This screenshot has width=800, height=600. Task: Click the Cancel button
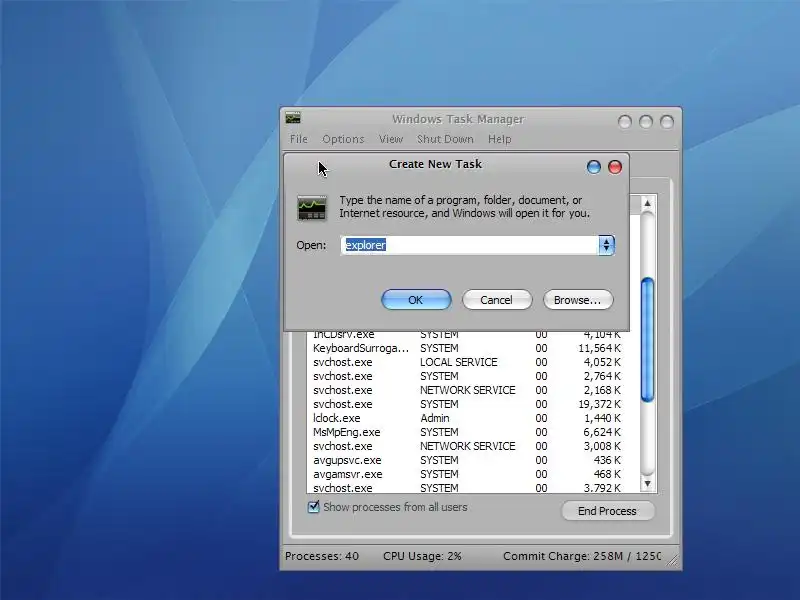click(496, 299)
